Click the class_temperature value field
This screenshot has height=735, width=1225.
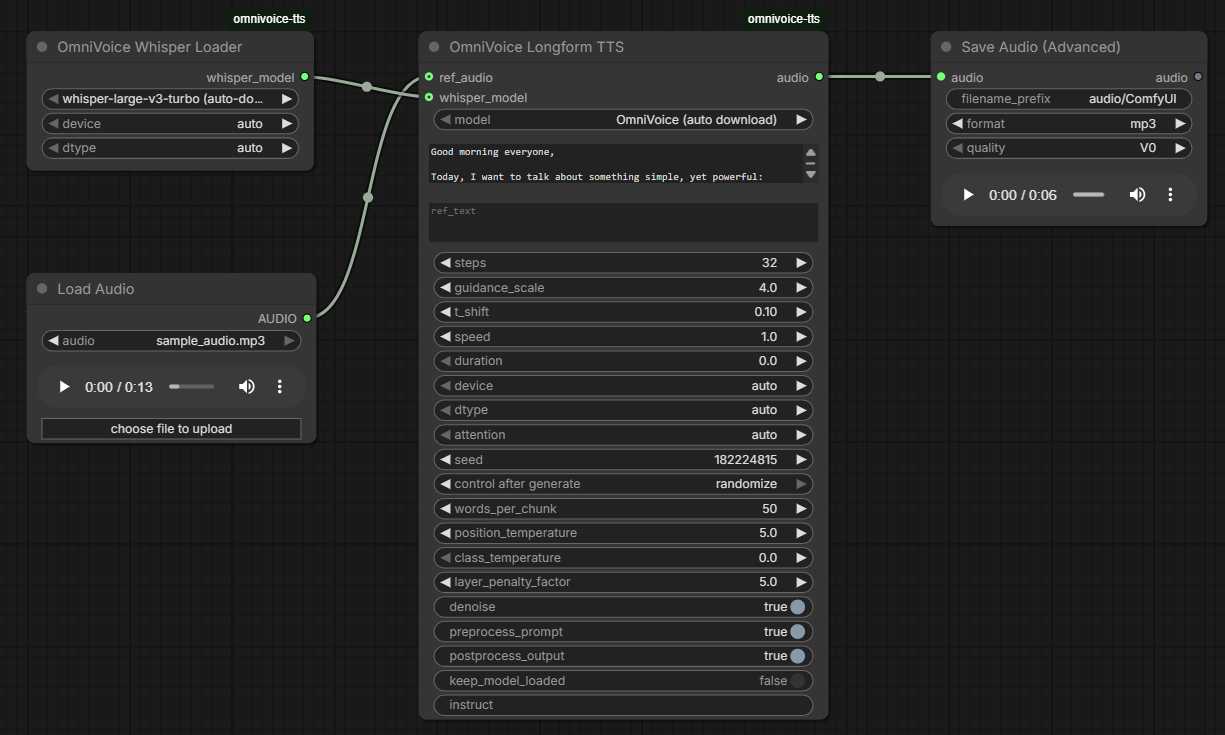coord(623,558)
